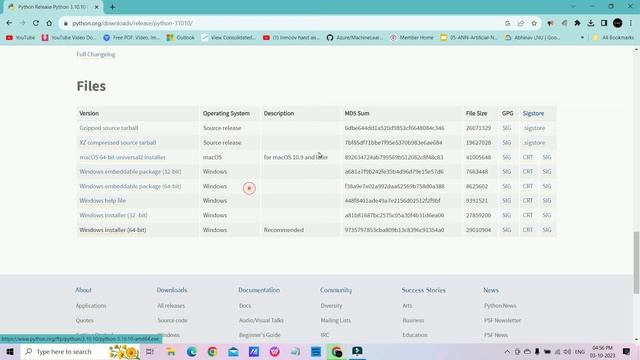This screenshot has height=360, width=640.
Task: Open the Chrome three-dot menu
Action: pos(631,23)
